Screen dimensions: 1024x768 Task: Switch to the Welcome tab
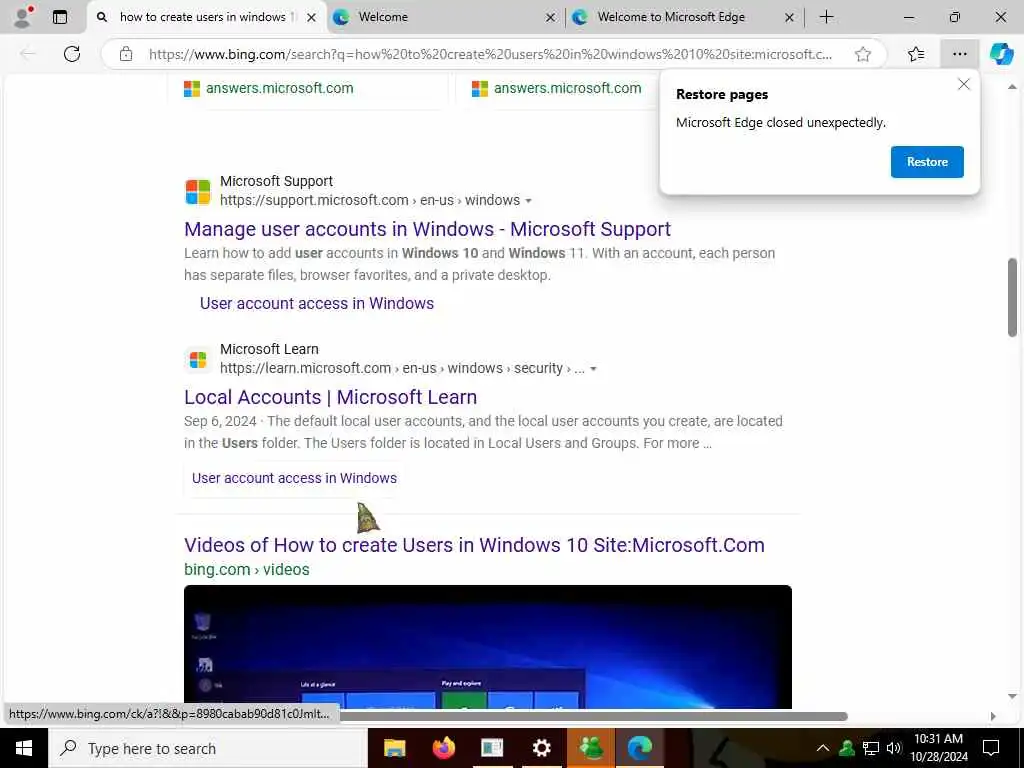pos(444,18)
